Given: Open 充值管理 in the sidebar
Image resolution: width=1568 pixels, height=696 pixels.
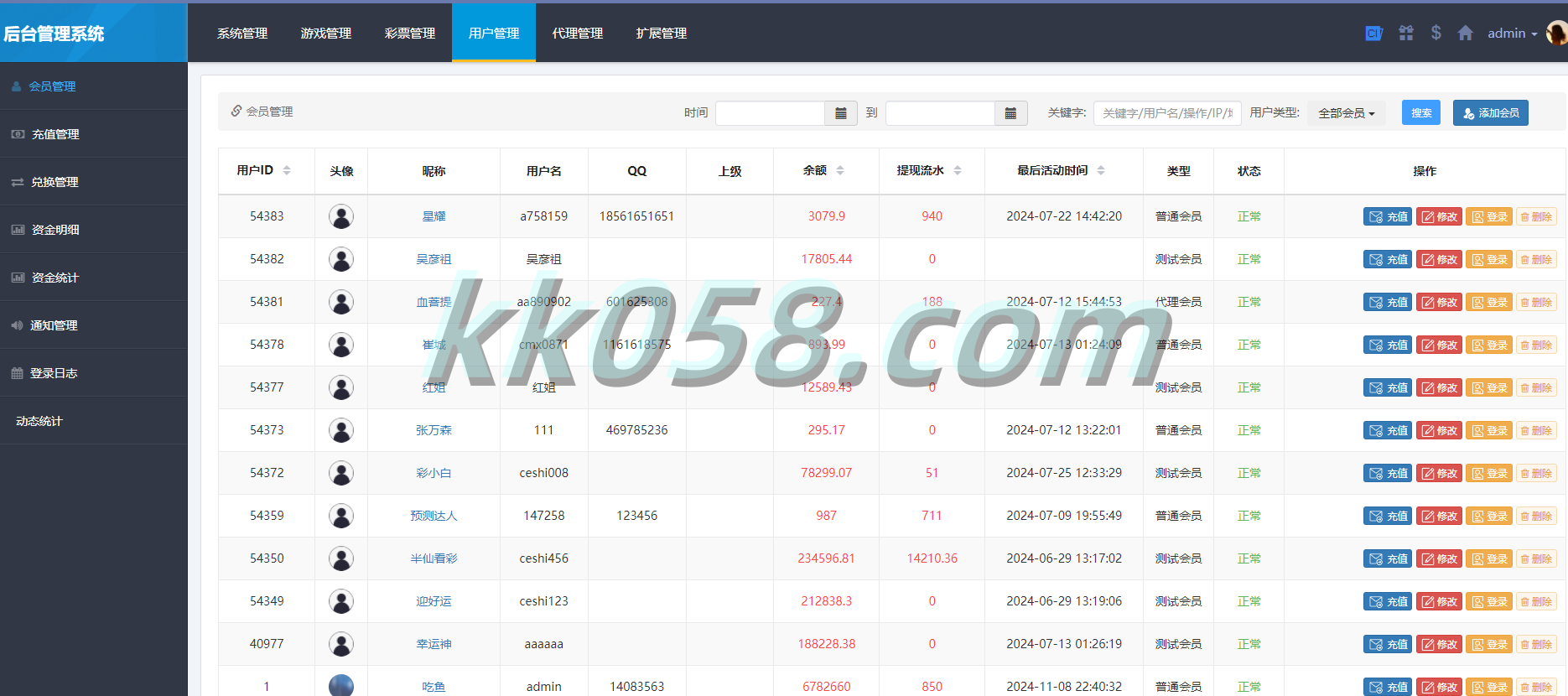Looking at the screenshot, I should [93, 134].
